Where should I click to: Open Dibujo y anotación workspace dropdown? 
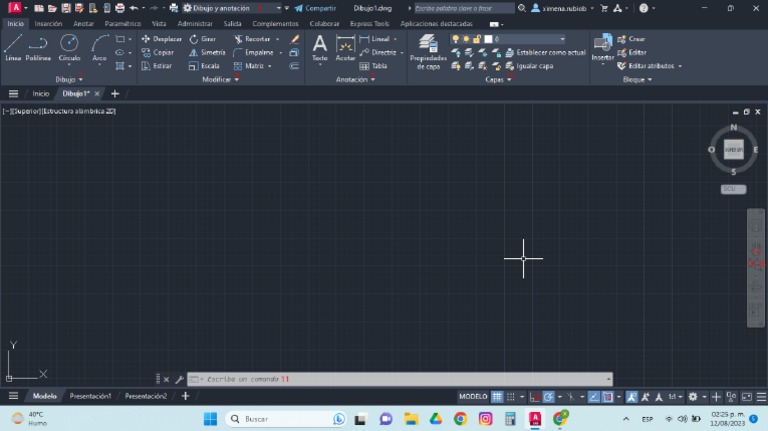pos(278,8)
